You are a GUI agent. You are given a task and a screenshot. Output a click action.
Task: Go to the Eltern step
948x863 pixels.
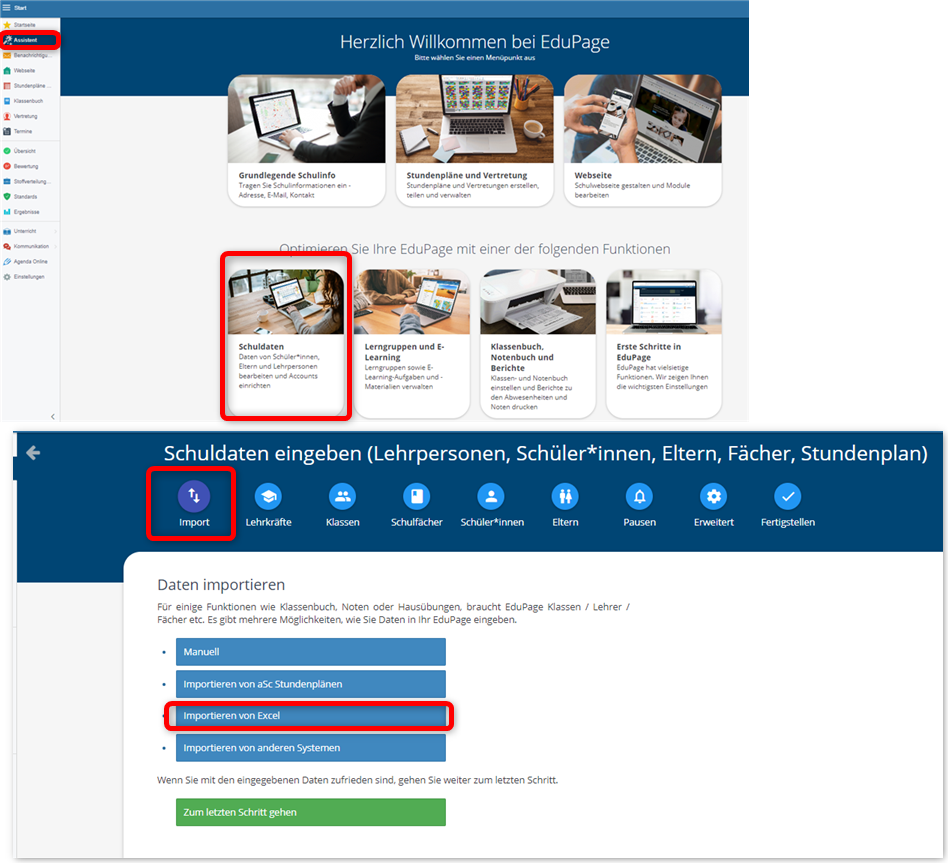point(565,505)
